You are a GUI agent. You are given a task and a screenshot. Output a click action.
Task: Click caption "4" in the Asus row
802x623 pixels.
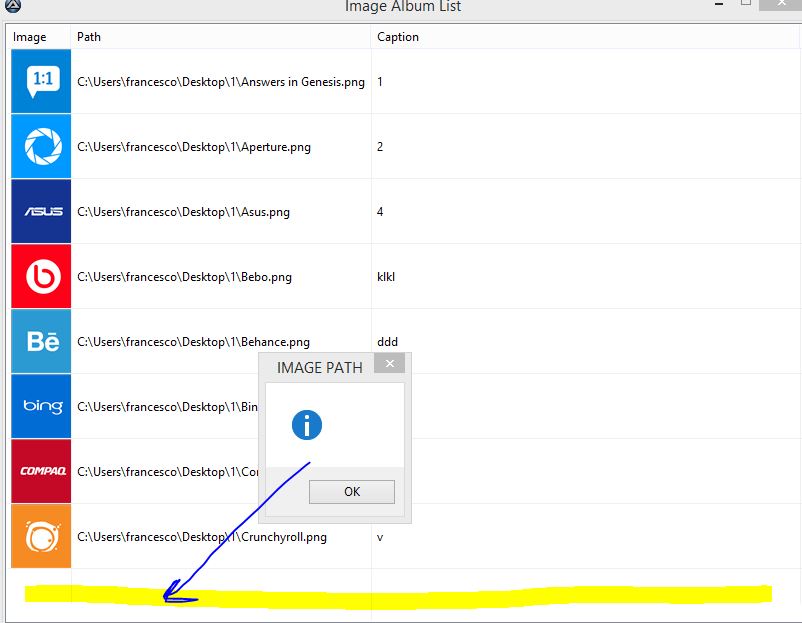pos(380,212)
